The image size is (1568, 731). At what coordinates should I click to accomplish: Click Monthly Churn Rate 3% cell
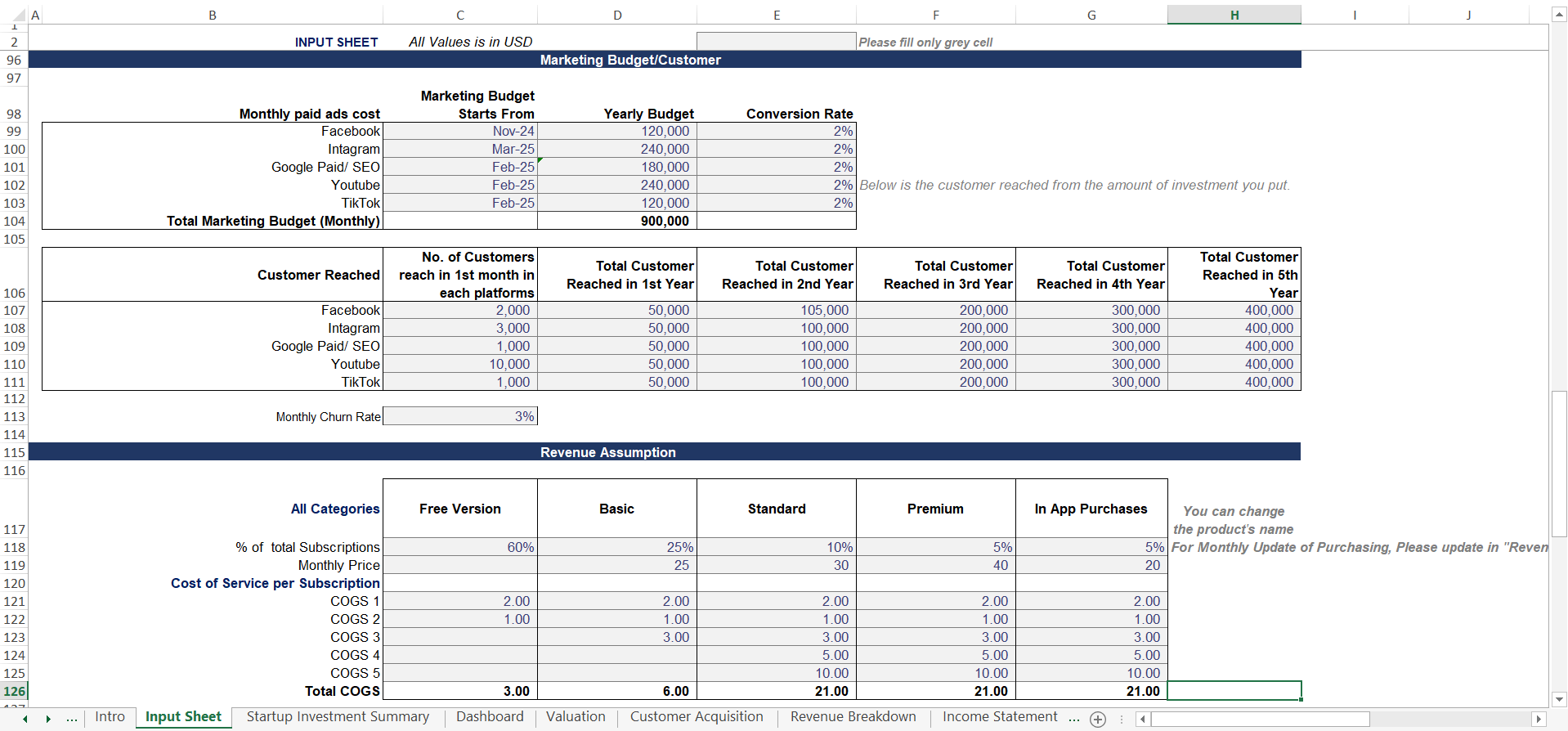[460, 416]
